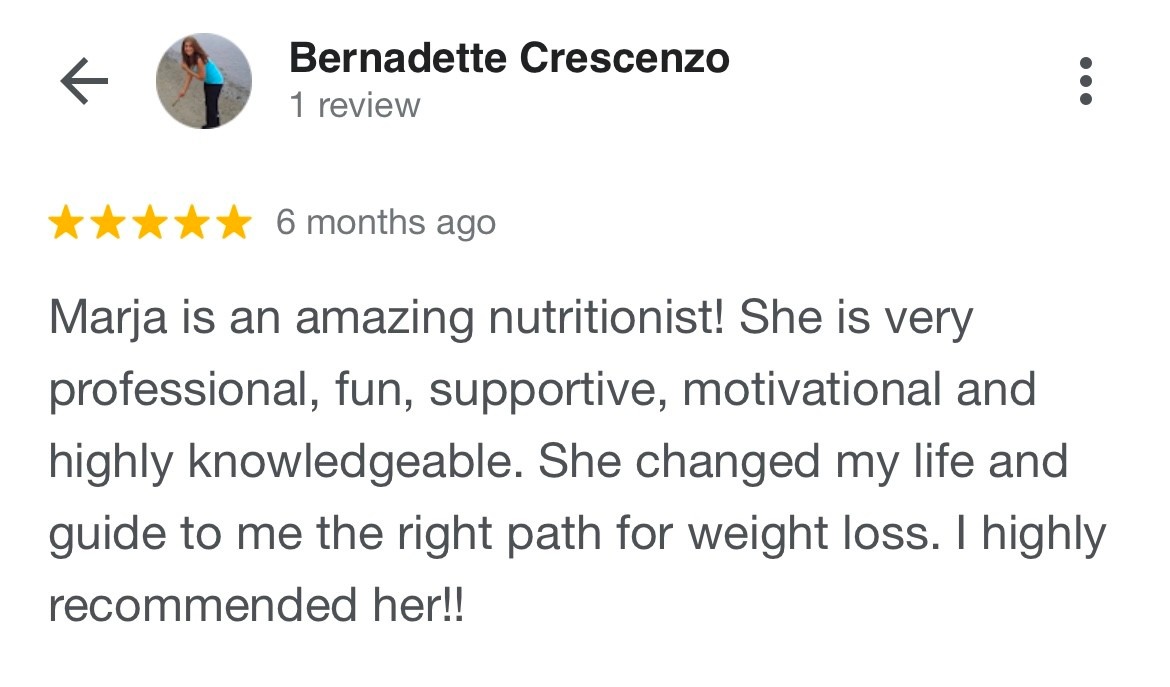Go back using the left arrow
Viewport: 1170px width, 687px height.
tap(84, 81)
